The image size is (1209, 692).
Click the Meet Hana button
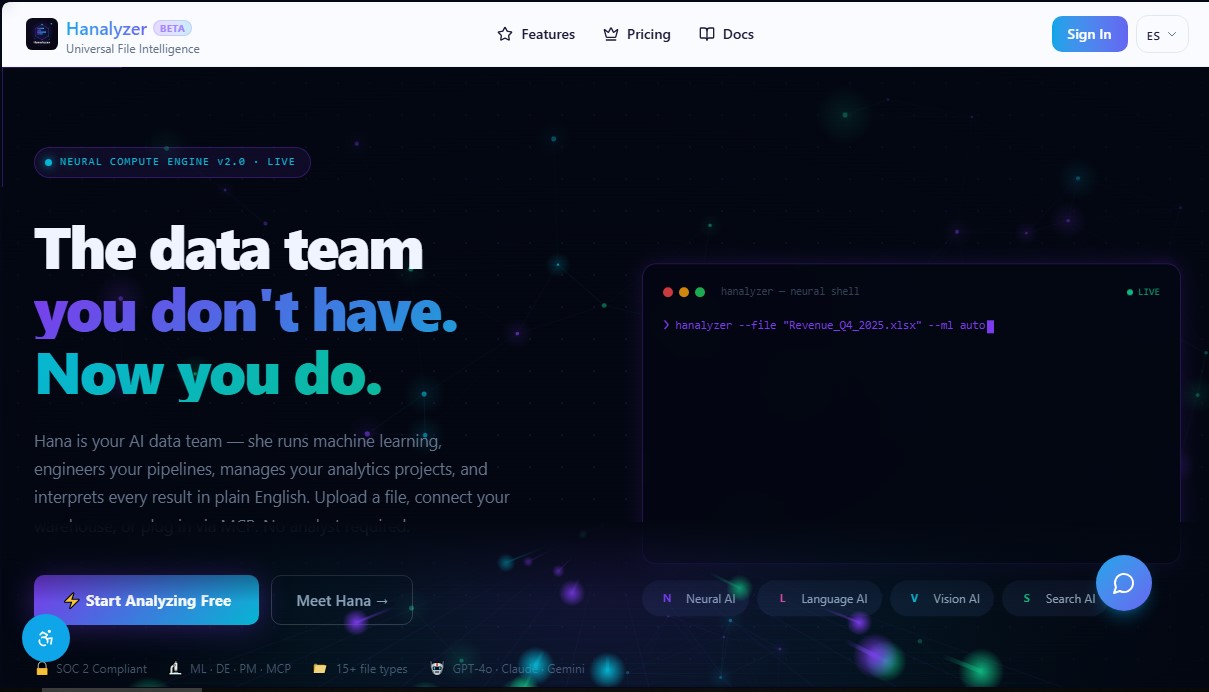[x=342, y=600]
